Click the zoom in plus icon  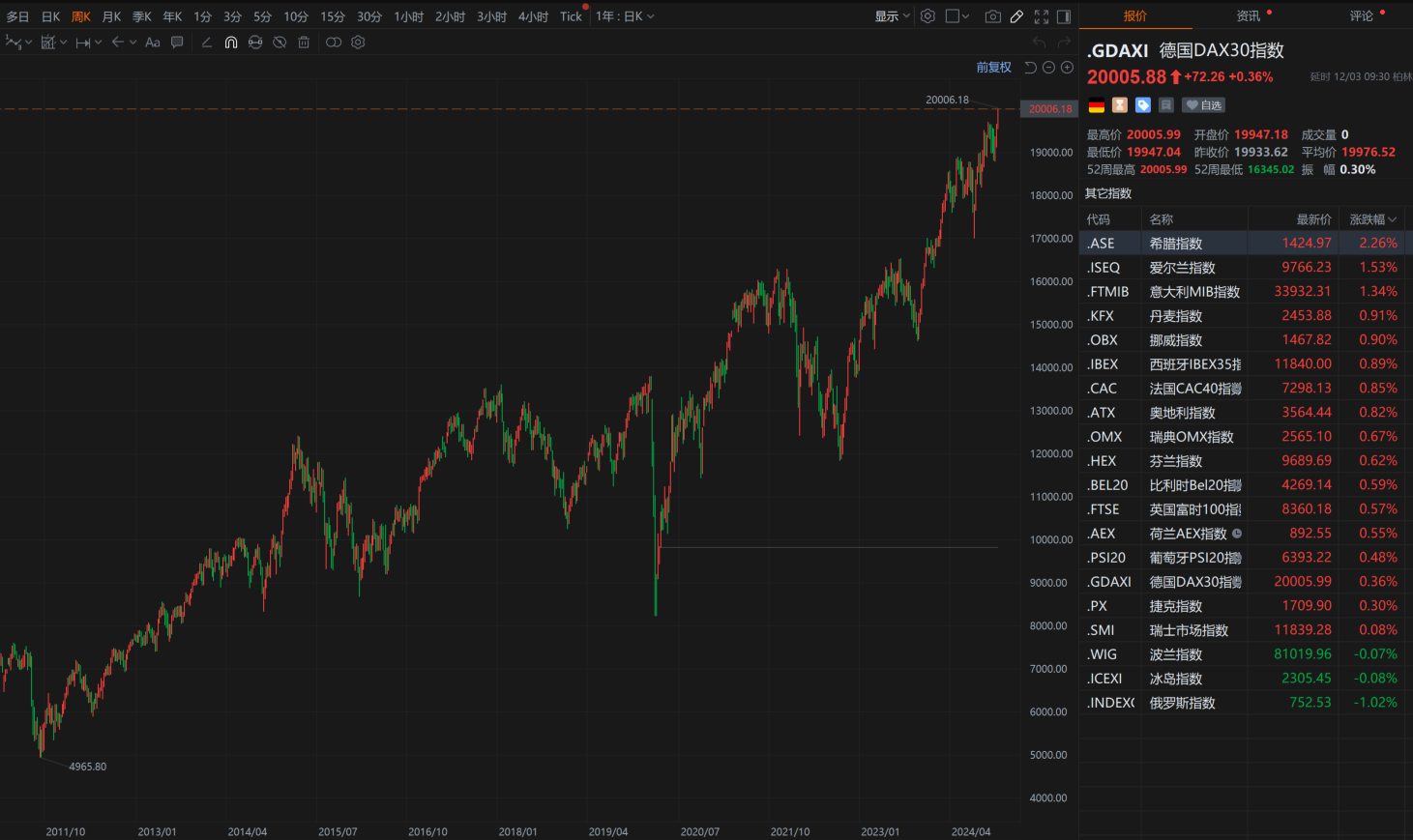1067,68
